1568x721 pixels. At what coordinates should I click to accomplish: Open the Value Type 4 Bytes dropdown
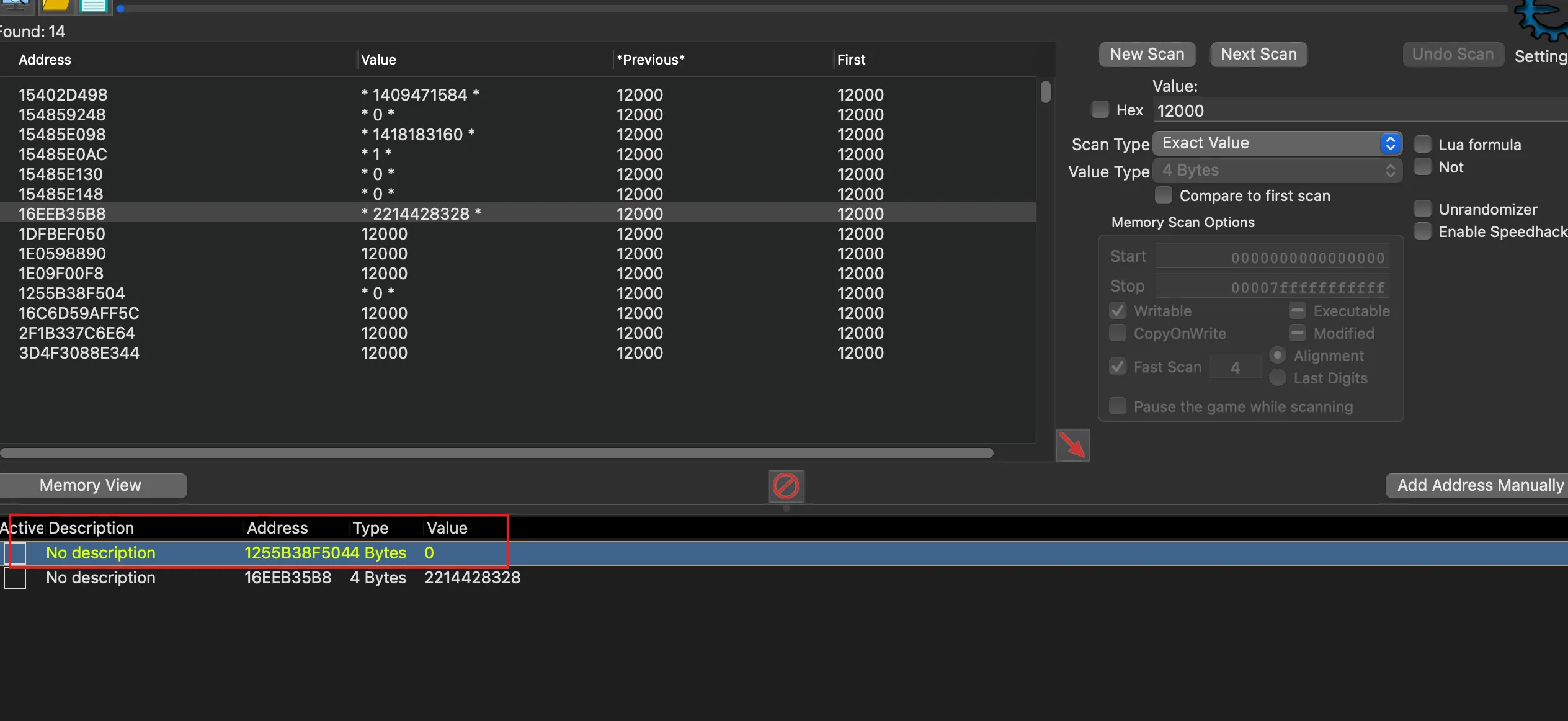pyautogui.click(x=1277, y=171)
